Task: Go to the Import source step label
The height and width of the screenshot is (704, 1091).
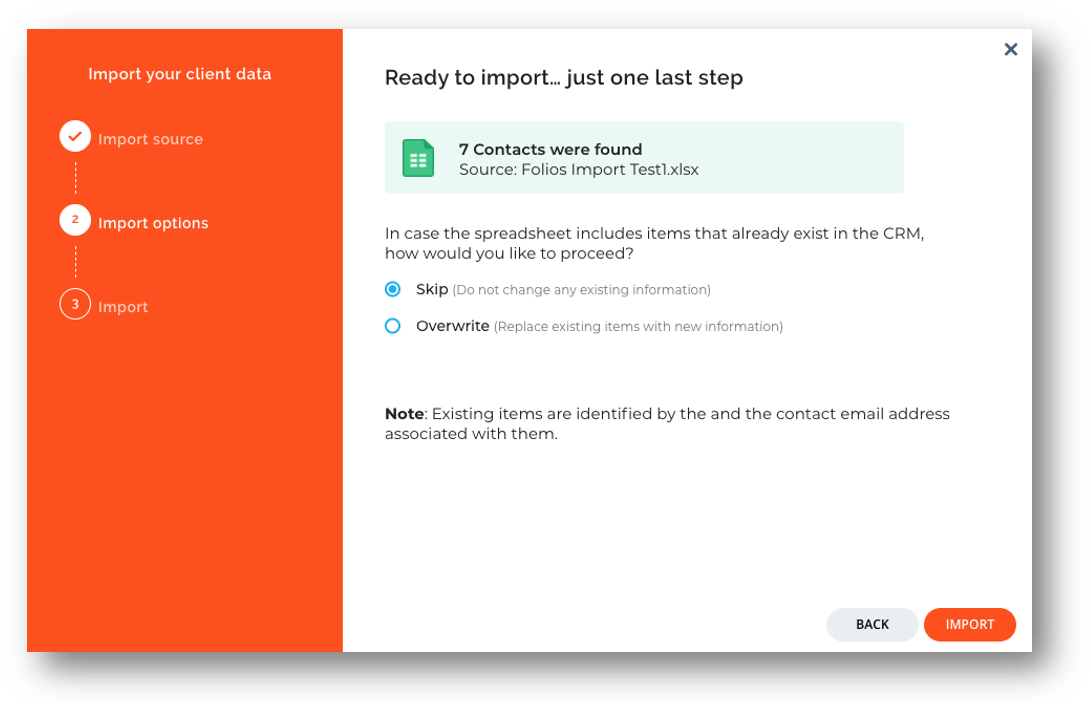Action: click(x=150, y=139)
